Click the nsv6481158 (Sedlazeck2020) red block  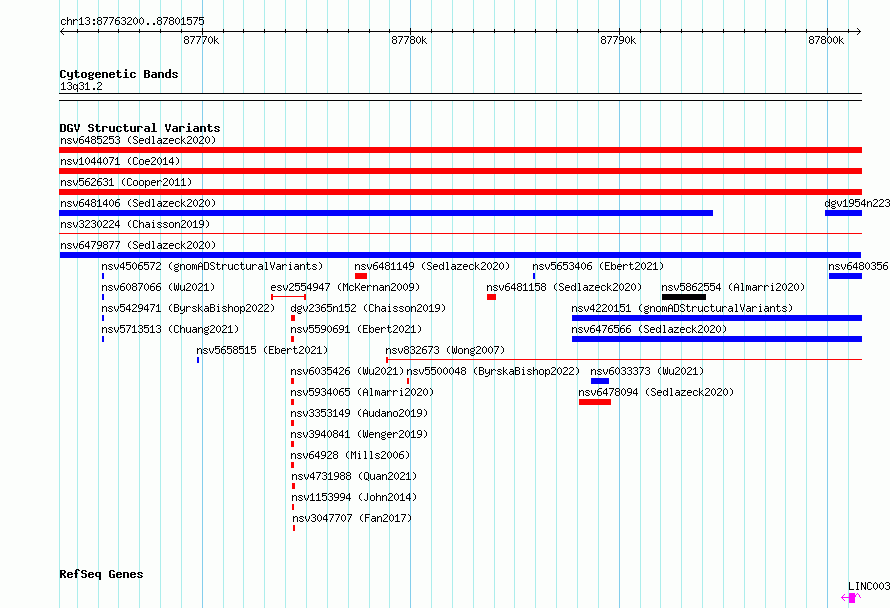pyautogui.click(x=492, y=297)
